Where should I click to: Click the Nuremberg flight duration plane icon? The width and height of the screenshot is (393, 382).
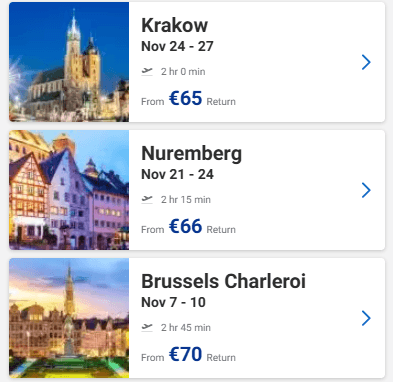[147, 199]
